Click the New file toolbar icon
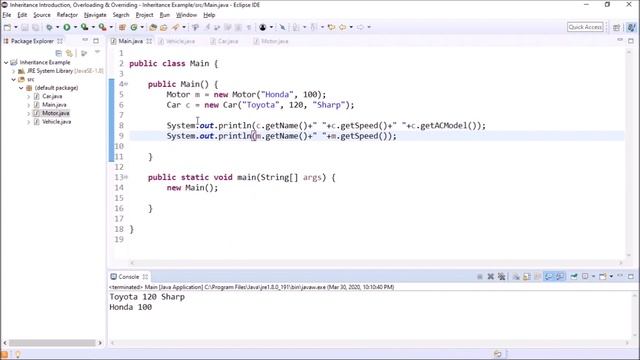The image size is (640, 360). (x=7, y=27)
